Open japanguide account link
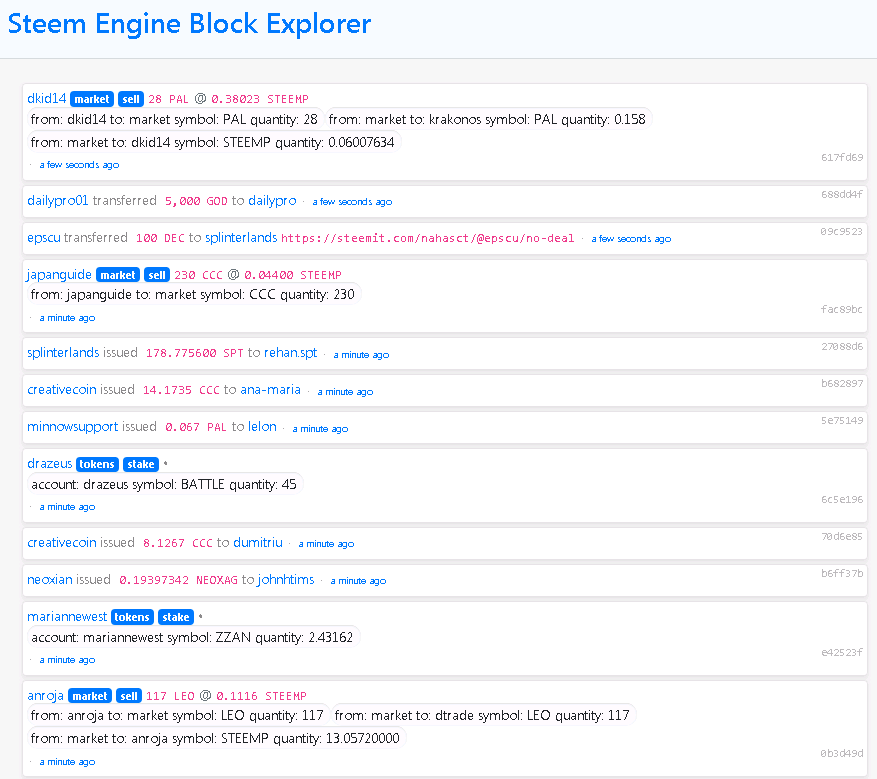 [x=59, y=275]
